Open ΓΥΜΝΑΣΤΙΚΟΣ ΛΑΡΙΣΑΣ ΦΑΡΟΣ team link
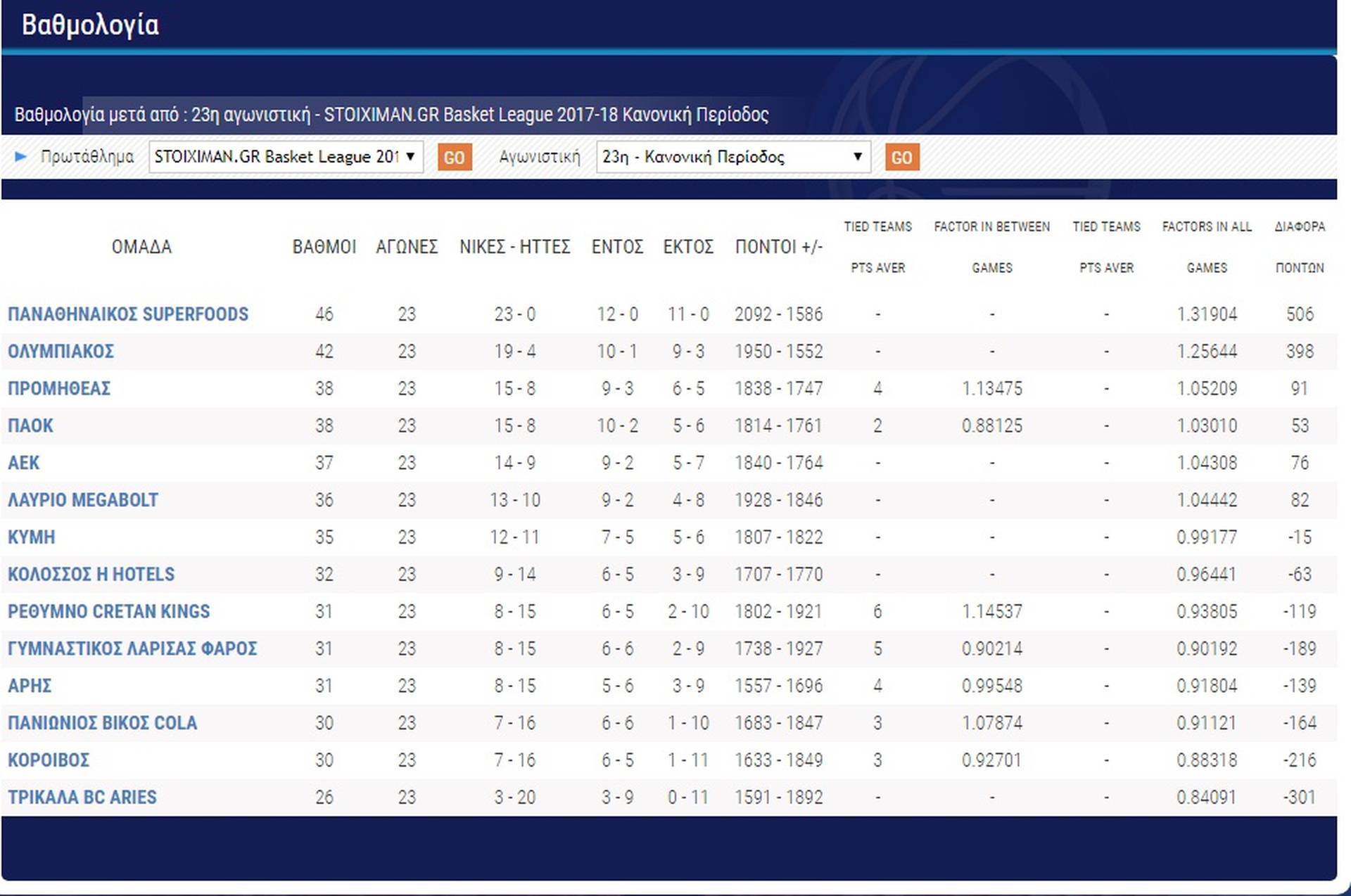Image resolution: width=1351 pixels, height=896 pixels. pyautogui.click(x=132, y=648)
